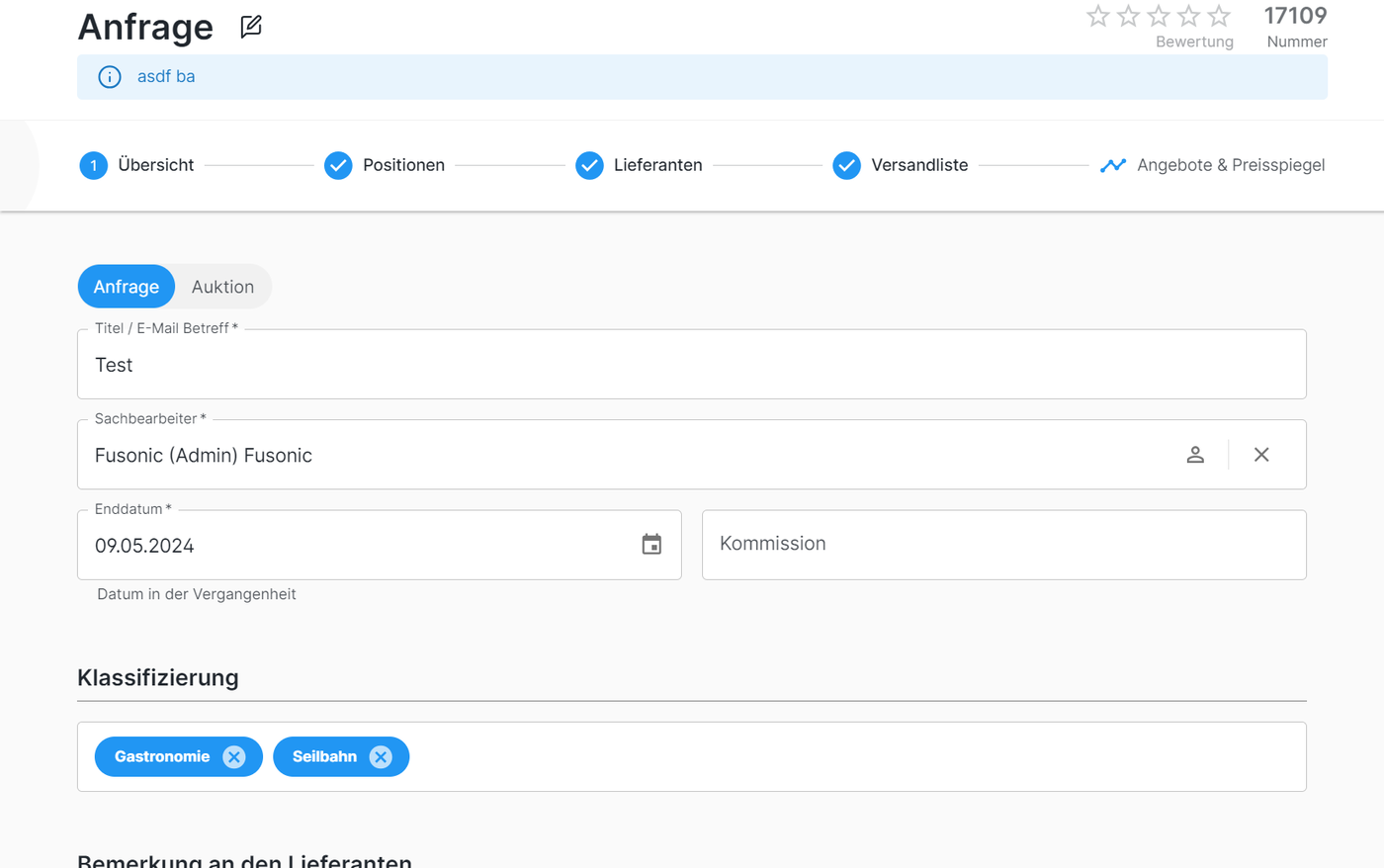The height and width of the screenshot is (868, 1384).
Task: Clear the Sachbearbeiter selection with the X
Action: [x=1261, y=455]
